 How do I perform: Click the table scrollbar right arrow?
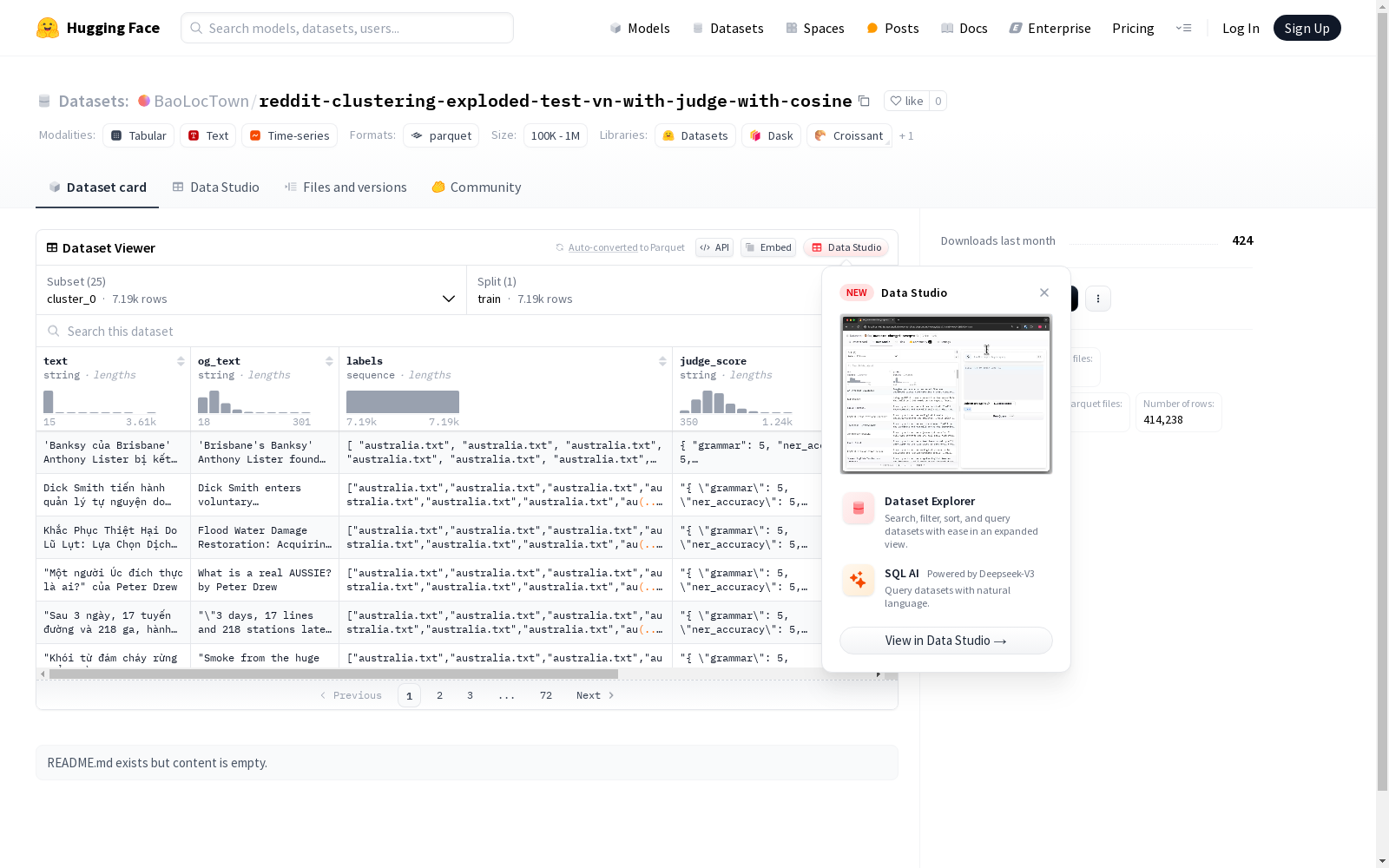pyautogui.click(x=879, y=674)
